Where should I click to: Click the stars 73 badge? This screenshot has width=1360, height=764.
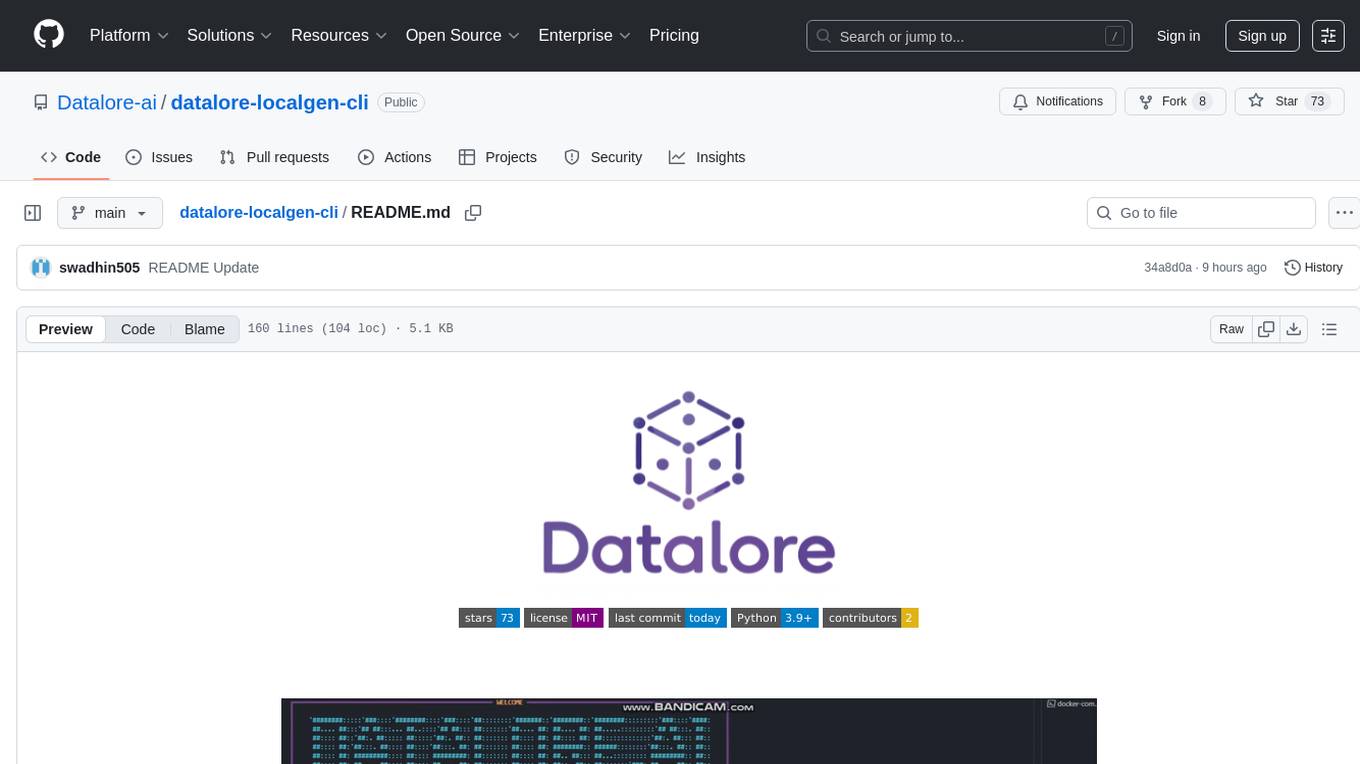coord(489,618)
